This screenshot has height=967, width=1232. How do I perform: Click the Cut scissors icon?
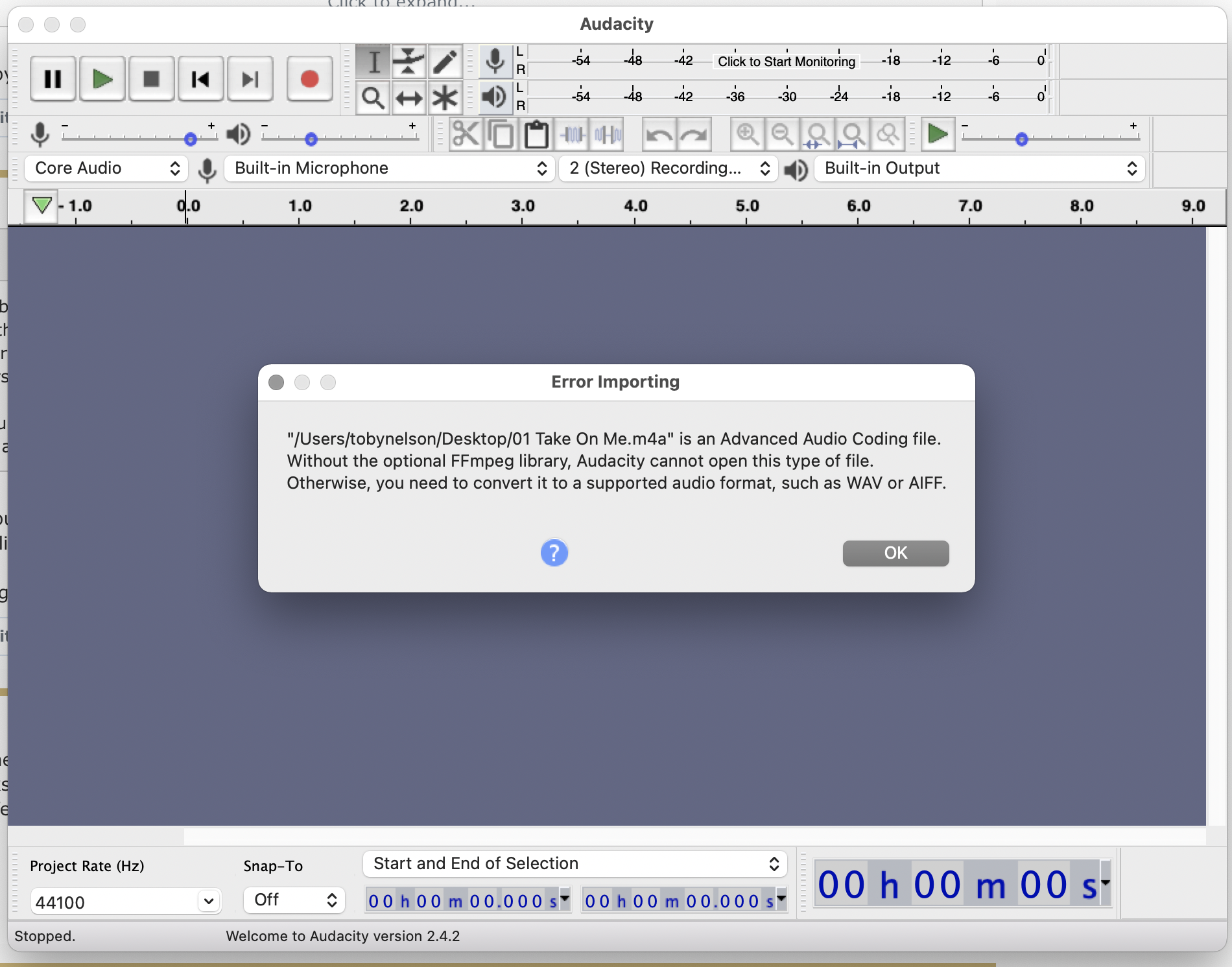click(x=466, y=135)
